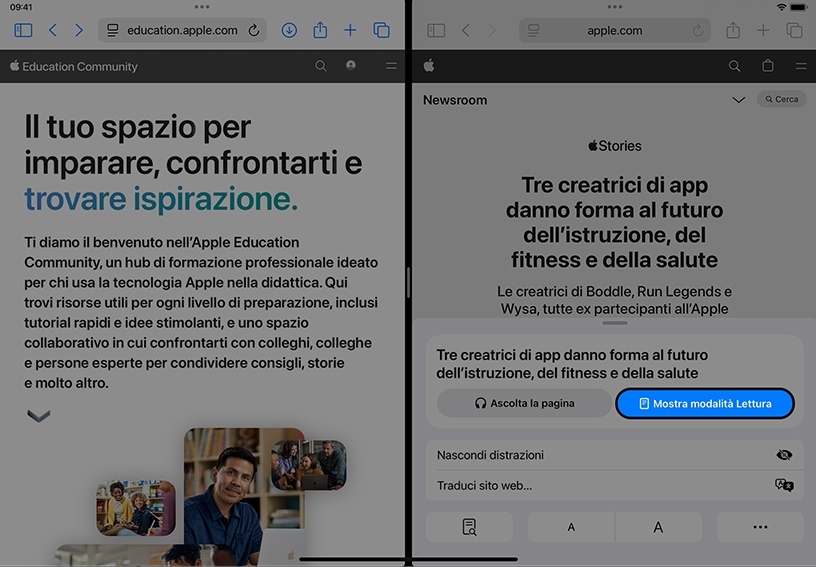Go back in left Safari window
This screenshot has width=816, height=567.
(53, 30)
